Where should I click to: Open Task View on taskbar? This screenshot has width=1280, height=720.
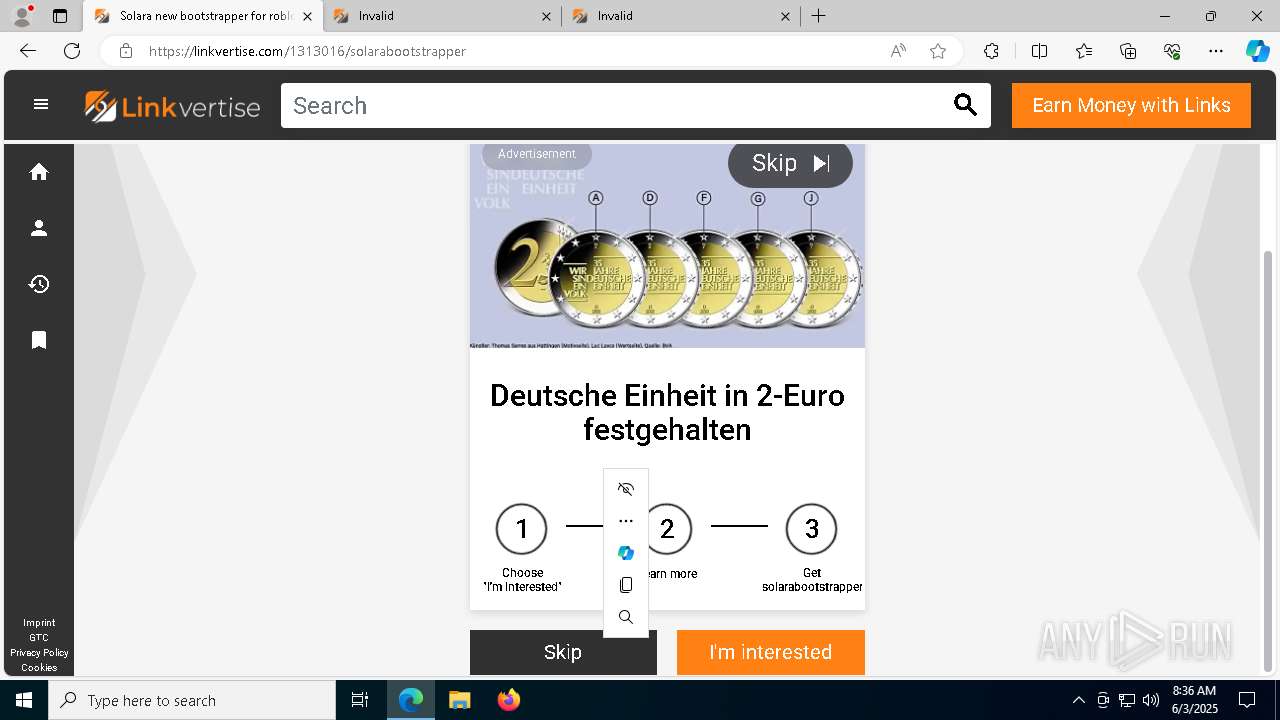coord(360,700)
